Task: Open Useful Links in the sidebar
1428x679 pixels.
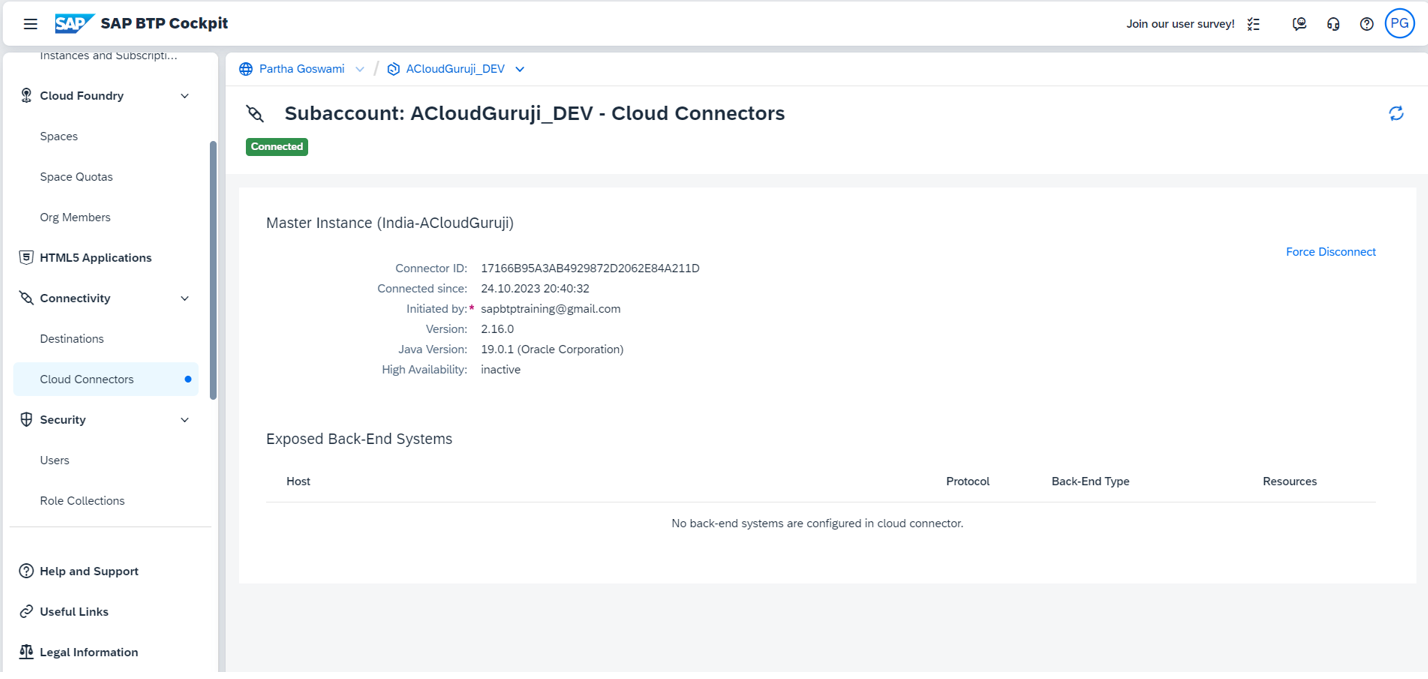Action: point(74,612)
